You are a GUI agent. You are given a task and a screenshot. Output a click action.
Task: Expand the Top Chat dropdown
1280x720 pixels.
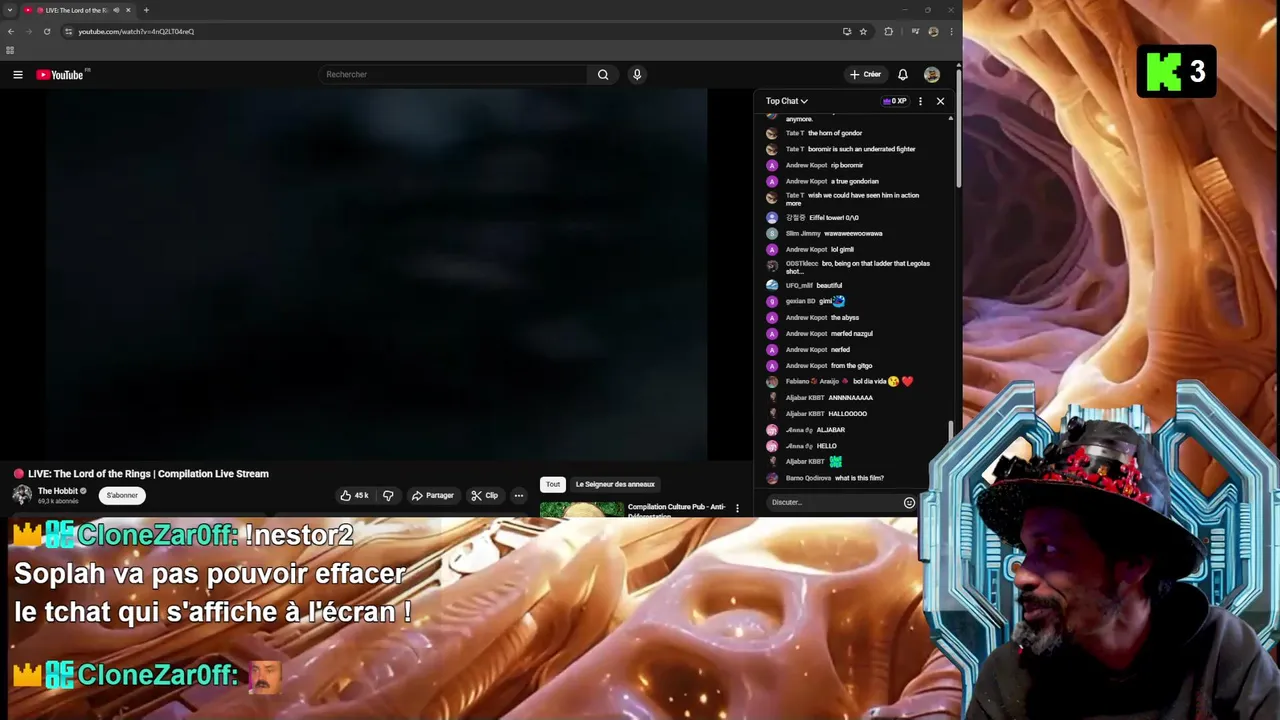[x=787, y=101]
